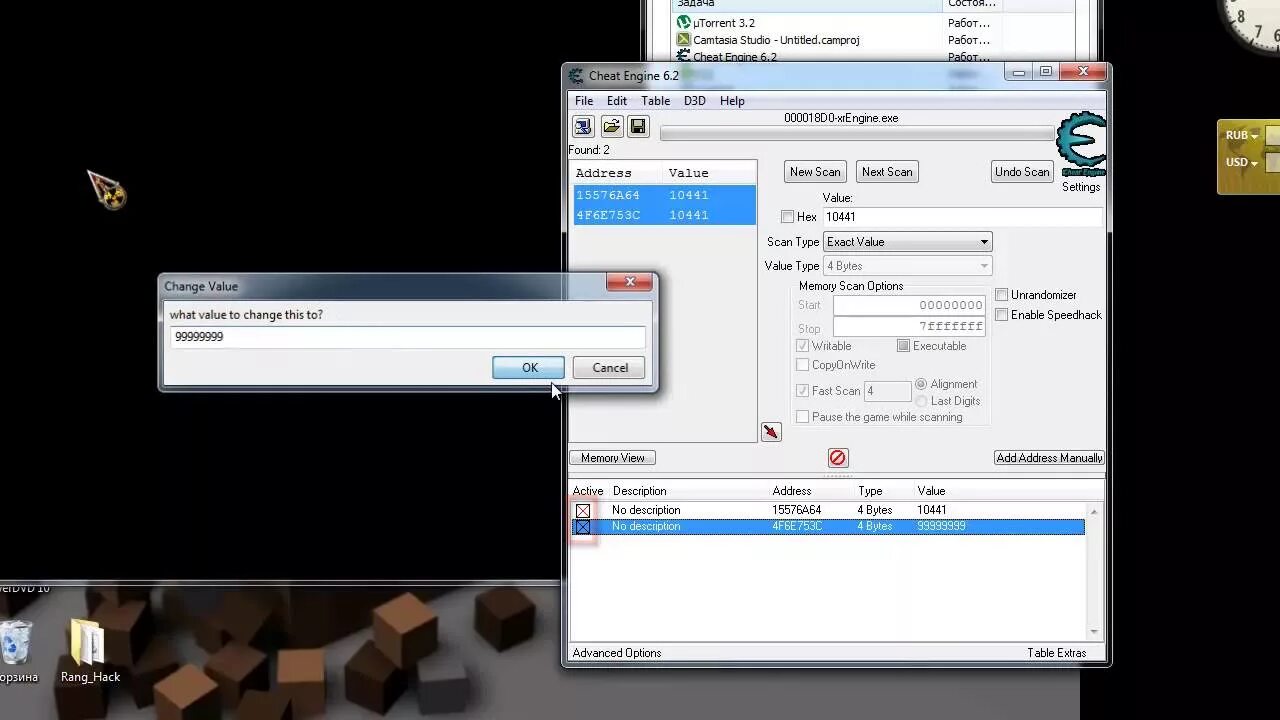Close the Change Value dialog
Screen dimensions: 1280x720
[630, 282]
